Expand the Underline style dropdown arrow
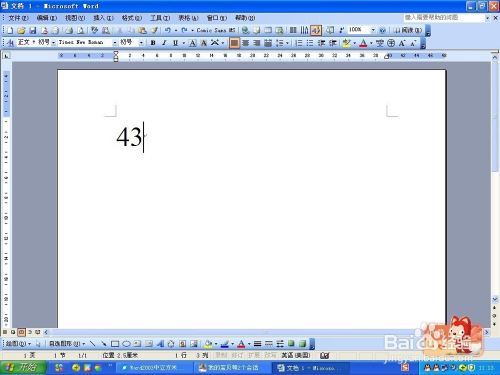The image size is (500, 375). 183,43
